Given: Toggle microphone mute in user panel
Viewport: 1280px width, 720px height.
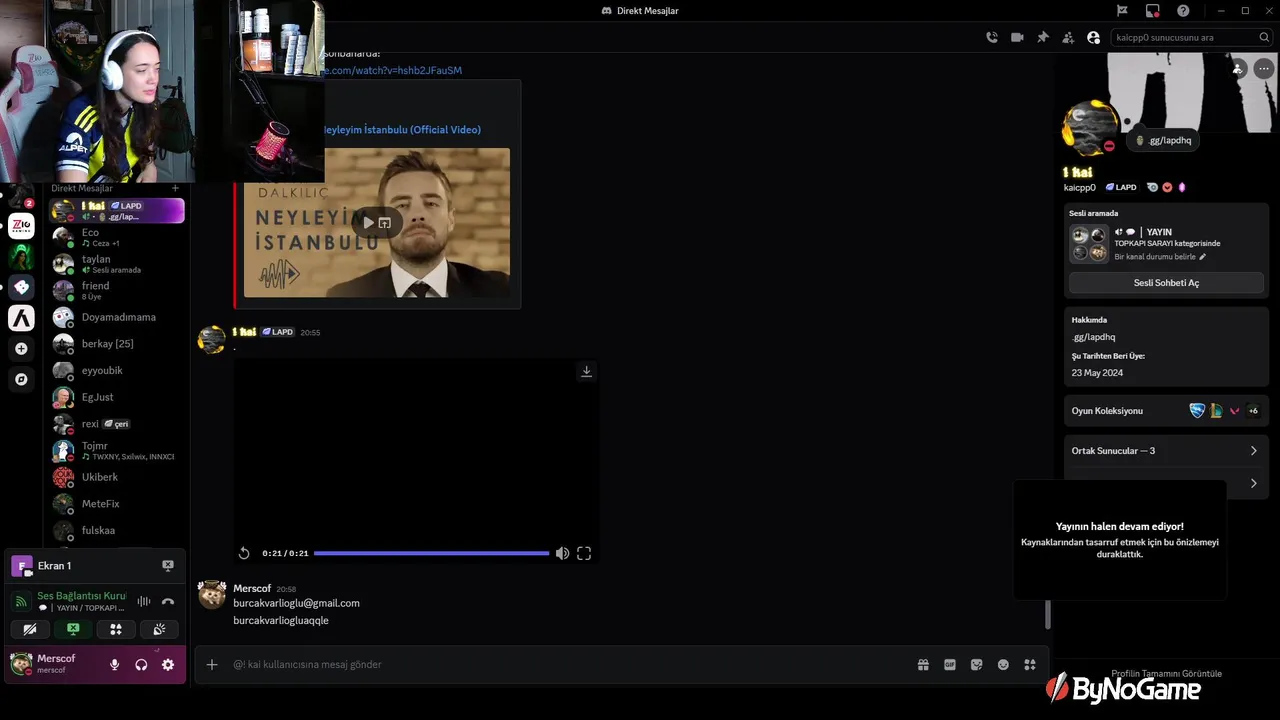Looking at the screenshot, I should coord(115,665).
